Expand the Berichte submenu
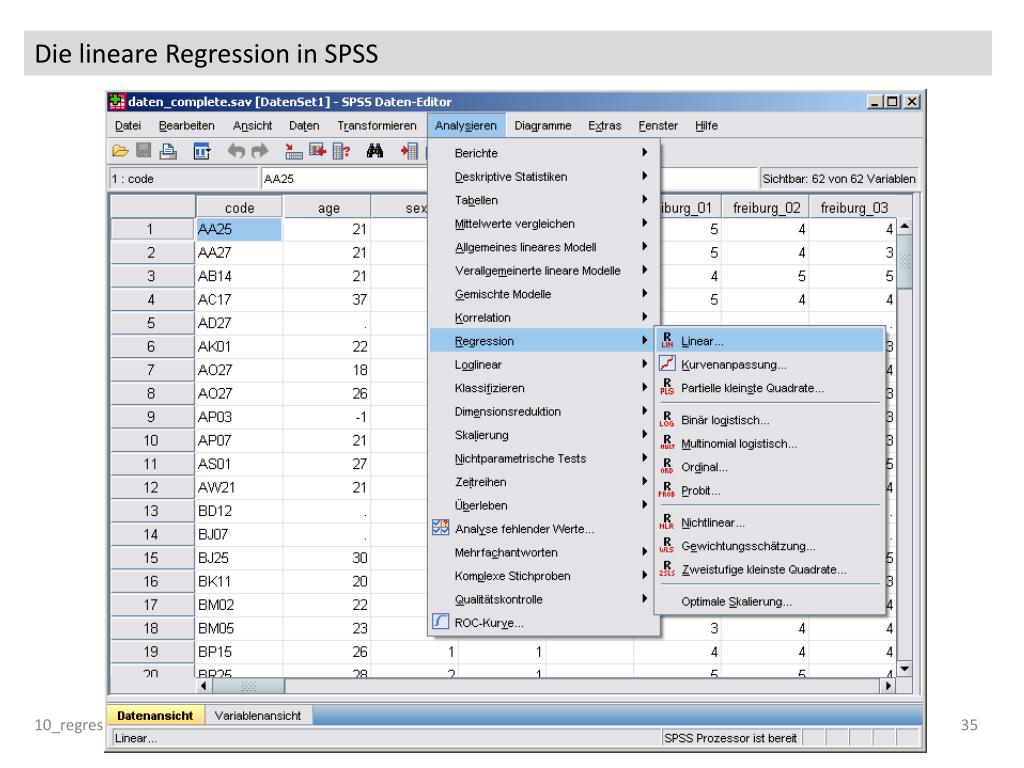The height and width of the screenshot is (768, 1024). tap(543, 153)
